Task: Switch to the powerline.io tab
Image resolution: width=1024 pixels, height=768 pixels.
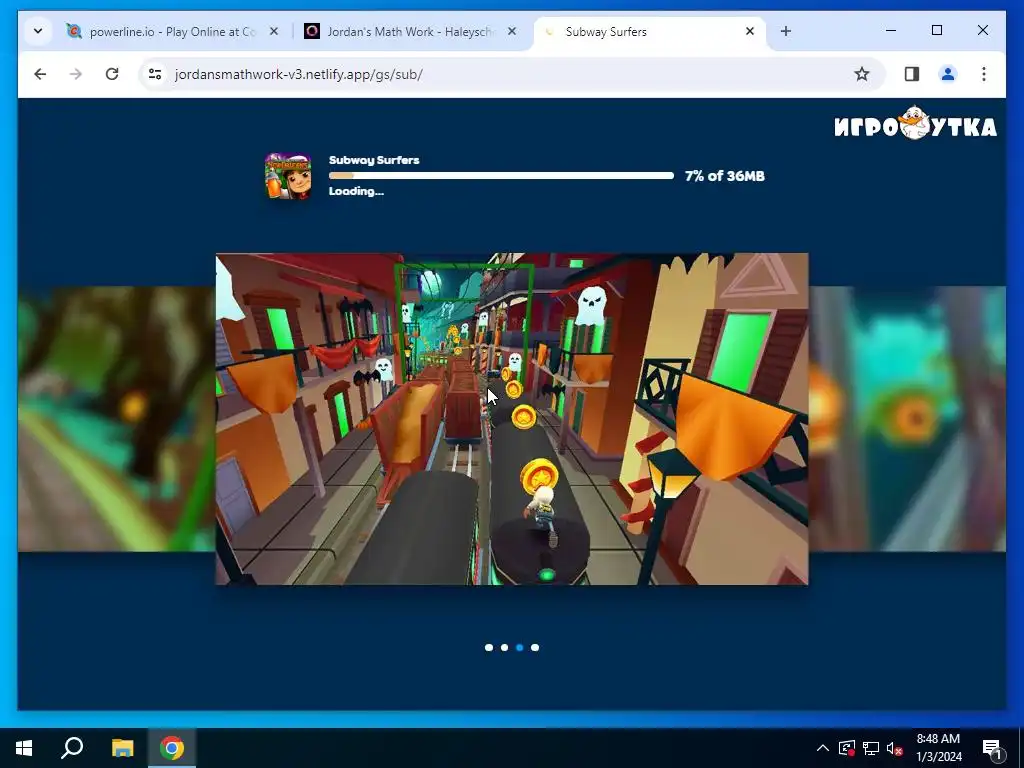Action: (x=172, y=31)
